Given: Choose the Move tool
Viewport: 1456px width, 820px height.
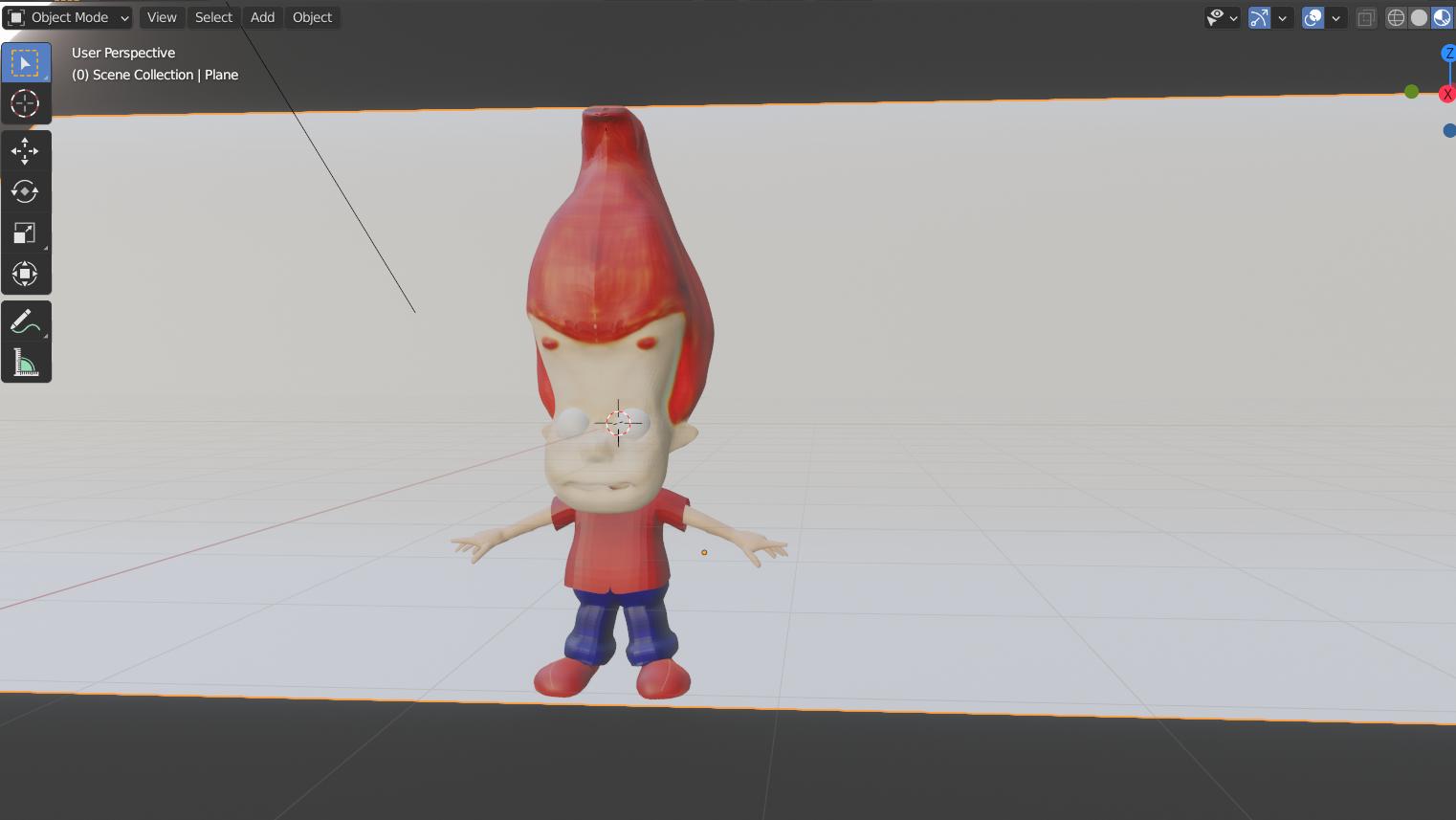Looking at the screenshot, I should tap(25, 151).
